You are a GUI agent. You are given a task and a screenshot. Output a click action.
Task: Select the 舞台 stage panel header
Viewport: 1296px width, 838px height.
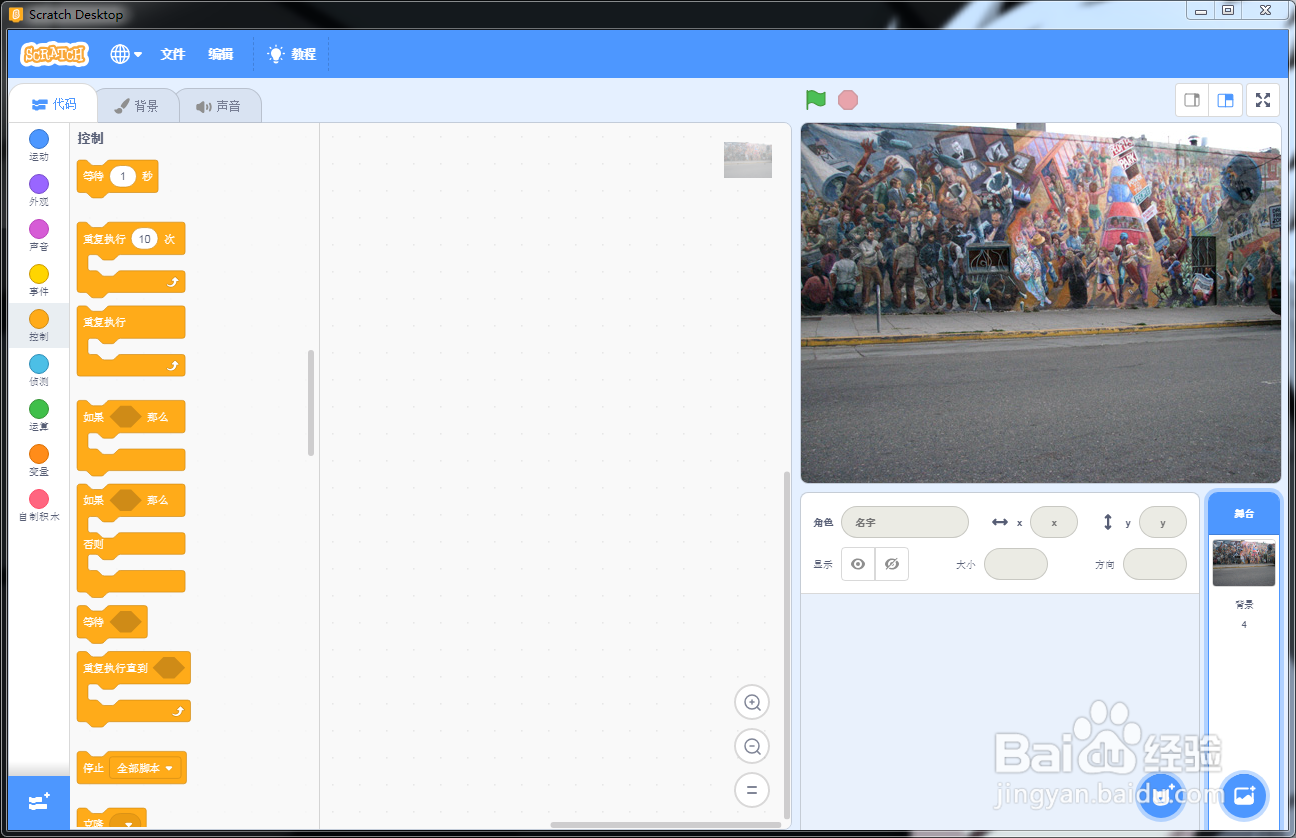[1244, 513]
